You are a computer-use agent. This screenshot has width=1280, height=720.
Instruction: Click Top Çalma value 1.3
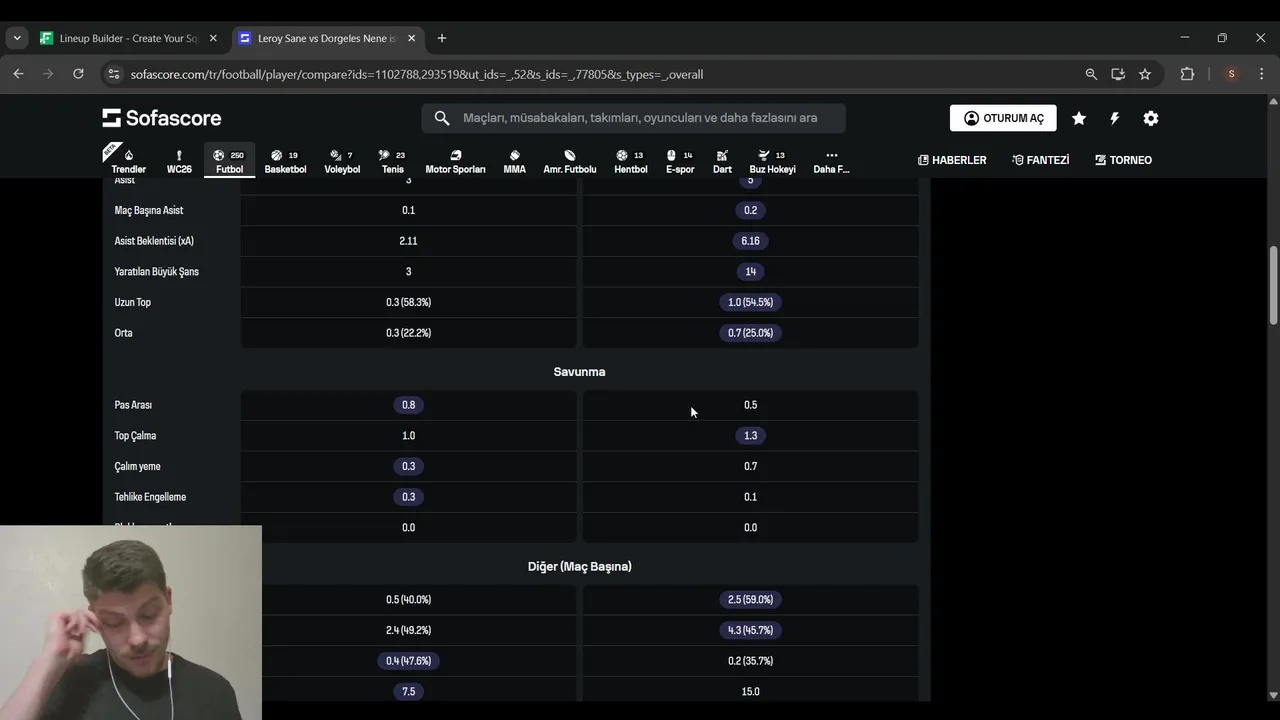coord(750,436)
